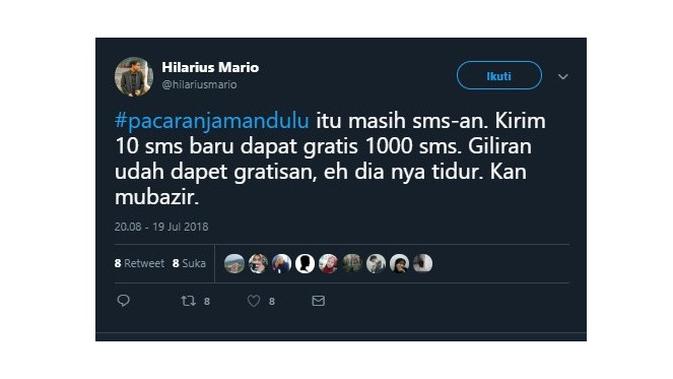Click the envelope direct message icon

[x=318, y=301]
